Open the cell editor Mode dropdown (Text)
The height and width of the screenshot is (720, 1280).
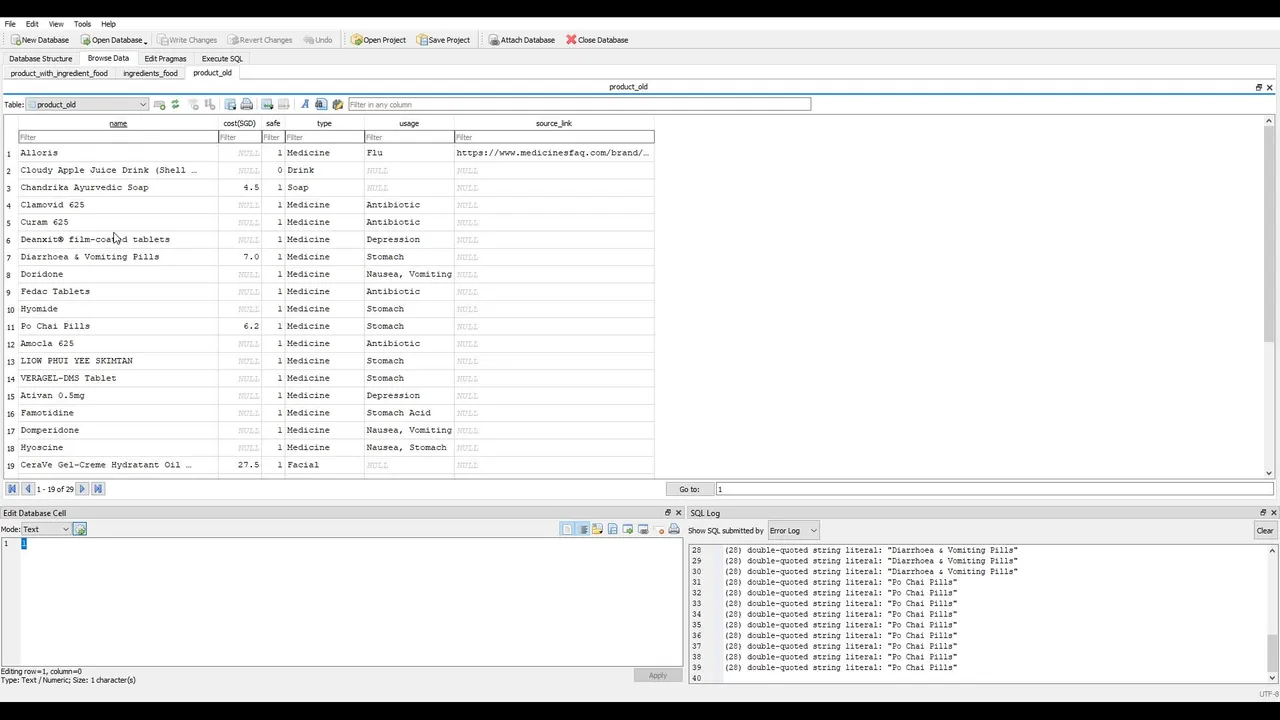46,529
